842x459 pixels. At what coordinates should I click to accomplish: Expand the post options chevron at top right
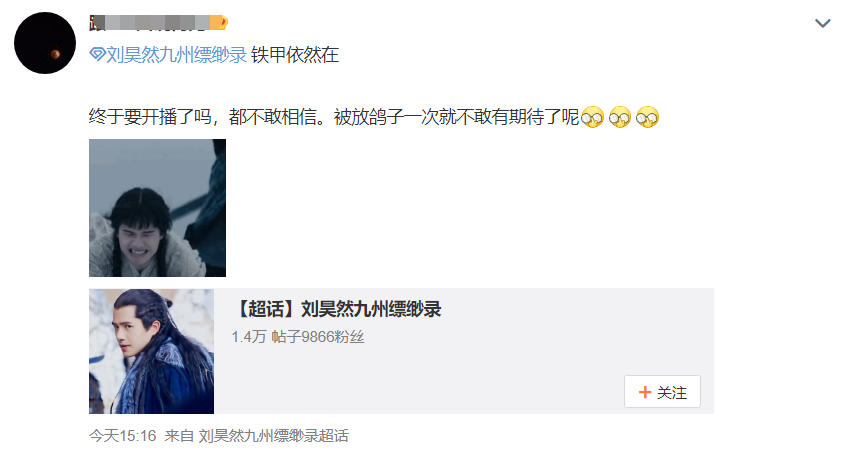pyautogui.click(x=823, y=23)
